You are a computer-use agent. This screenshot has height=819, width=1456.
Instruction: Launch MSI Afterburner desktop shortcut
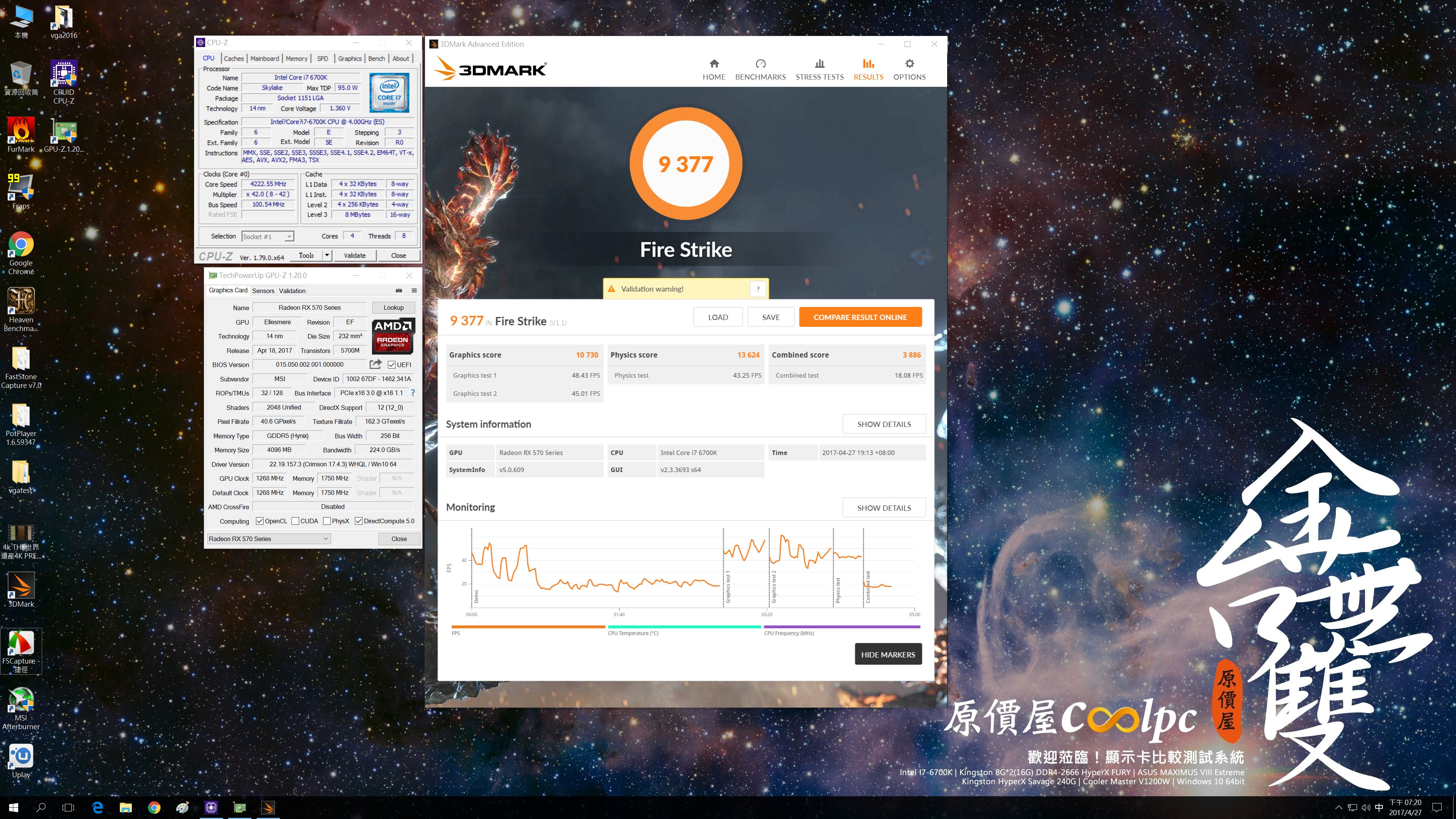tap(21, 708)
